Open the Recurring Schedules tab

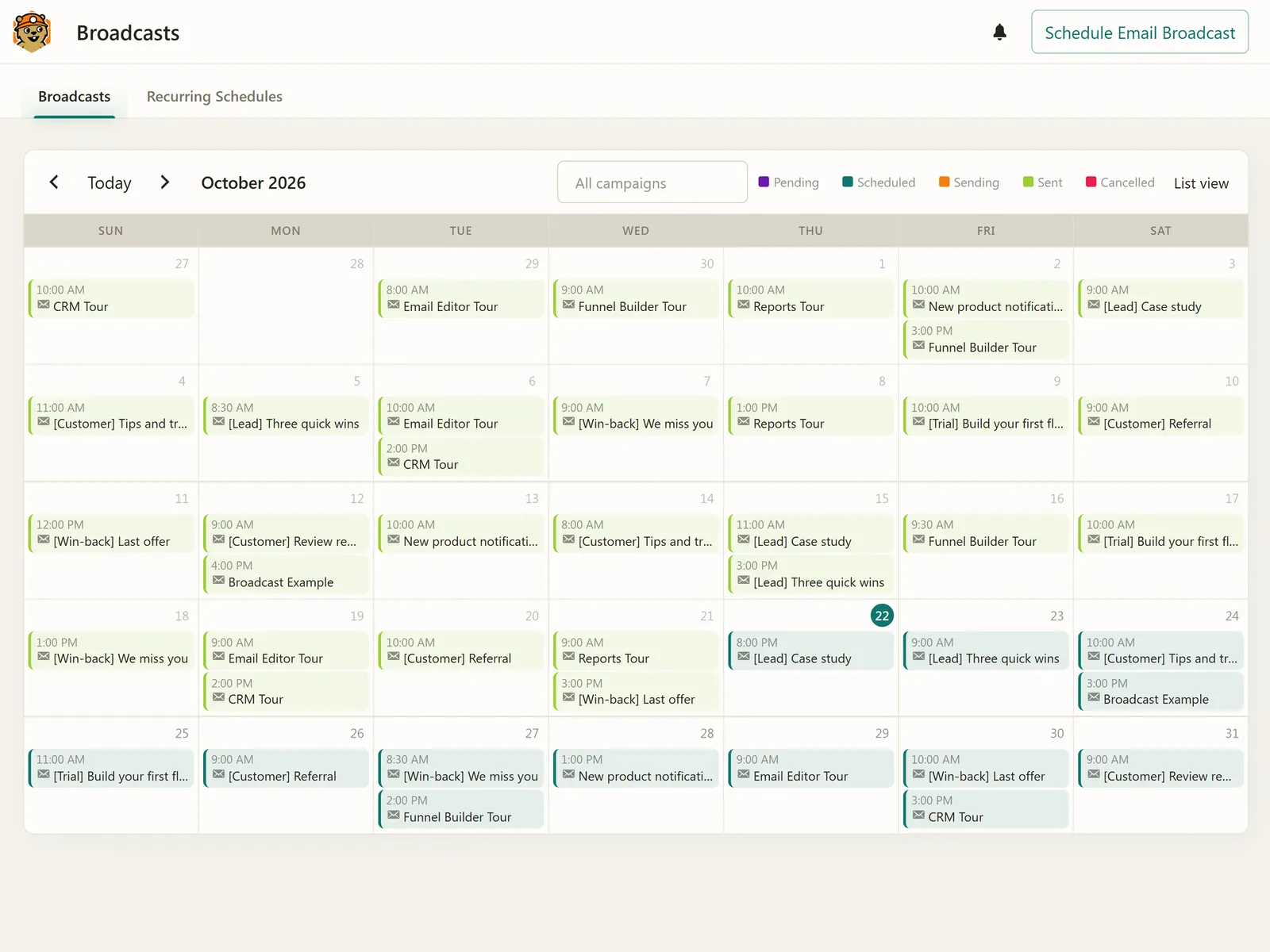tap(214, 97)
